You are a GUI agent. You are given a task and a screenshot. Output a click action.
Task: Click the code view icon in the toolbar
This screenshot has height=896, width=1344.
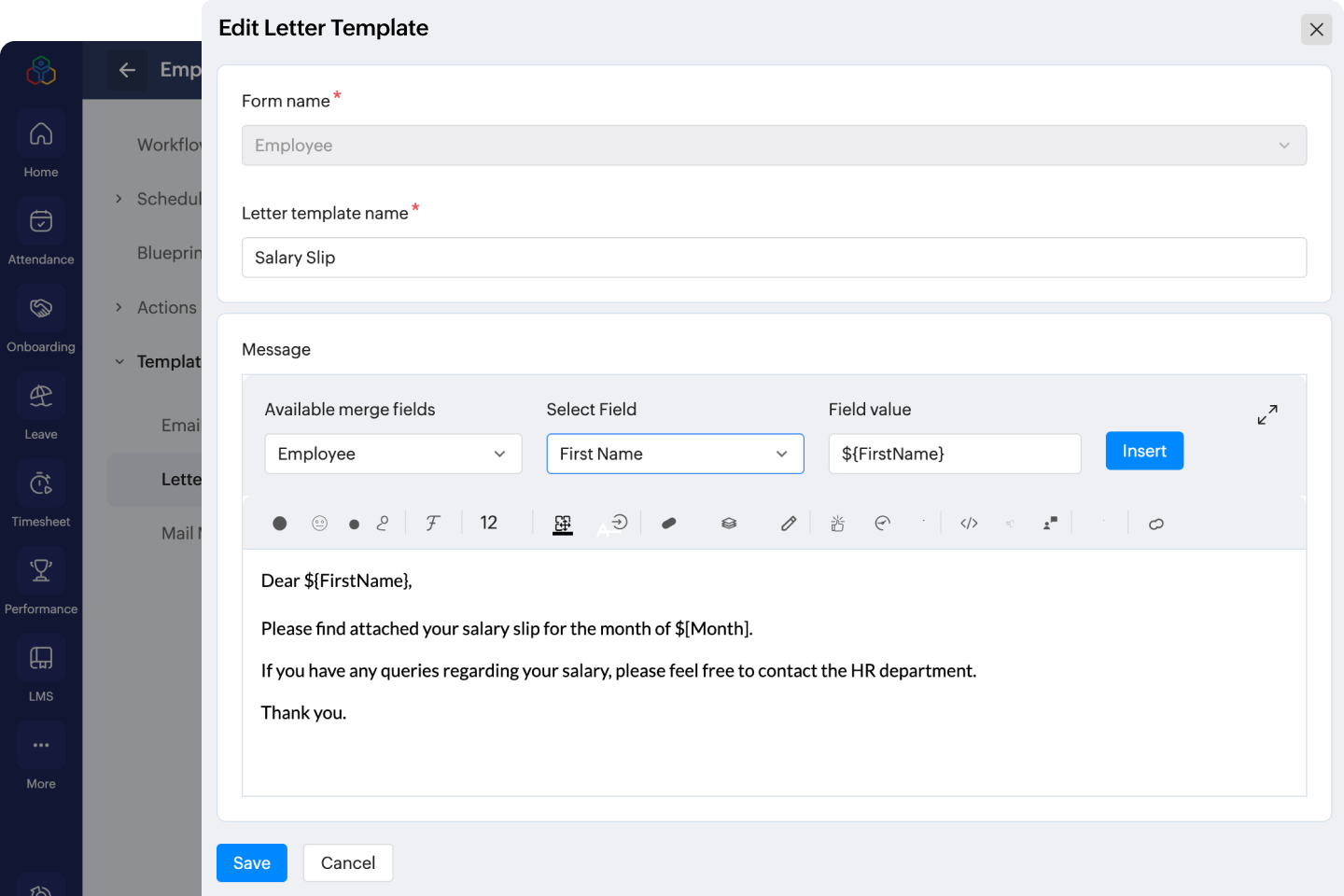tap(969, 524)
